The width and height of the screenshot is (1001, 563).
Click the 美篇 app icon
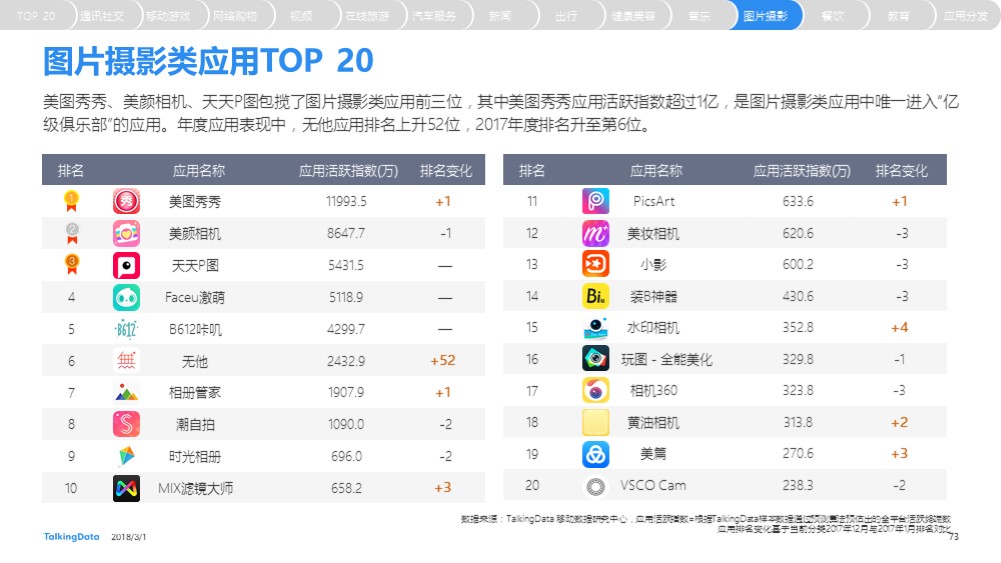tap(596, 454)
